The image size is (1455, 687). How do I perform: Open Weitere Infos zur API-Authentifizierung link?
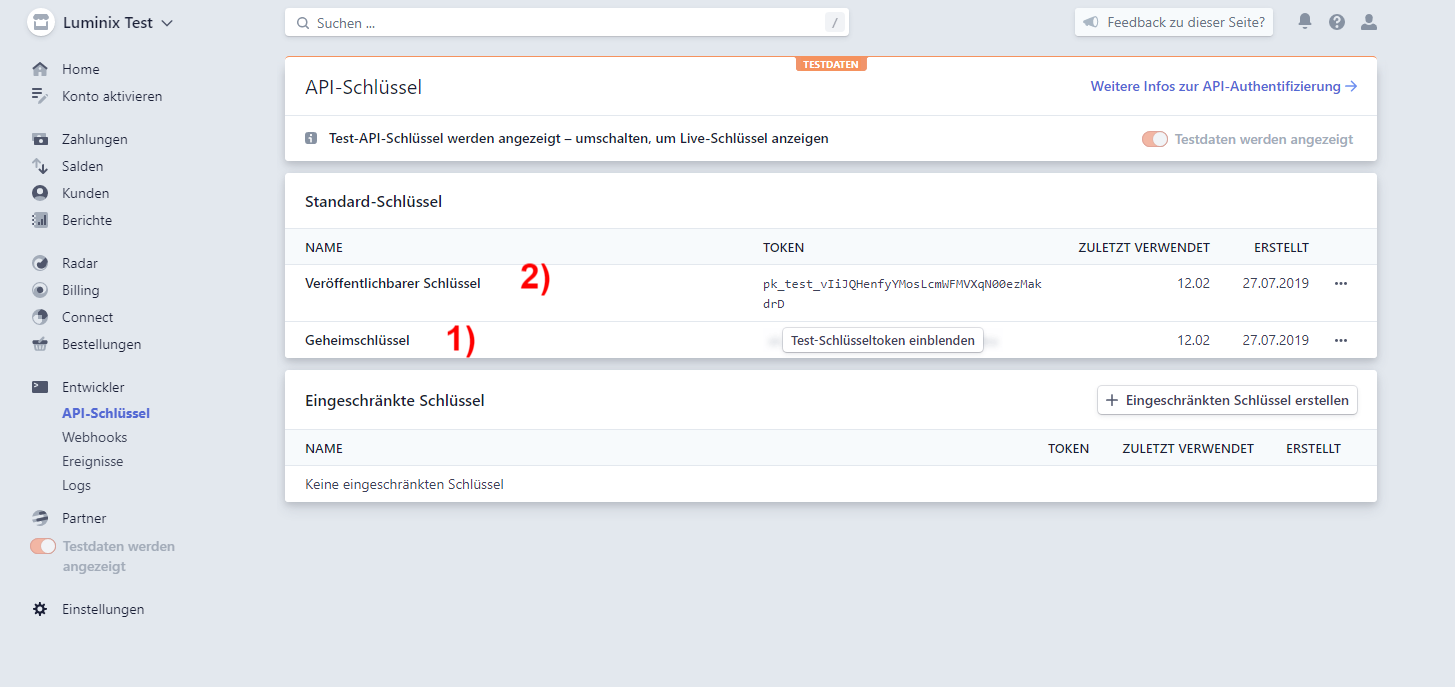(x=1223, y=87)
